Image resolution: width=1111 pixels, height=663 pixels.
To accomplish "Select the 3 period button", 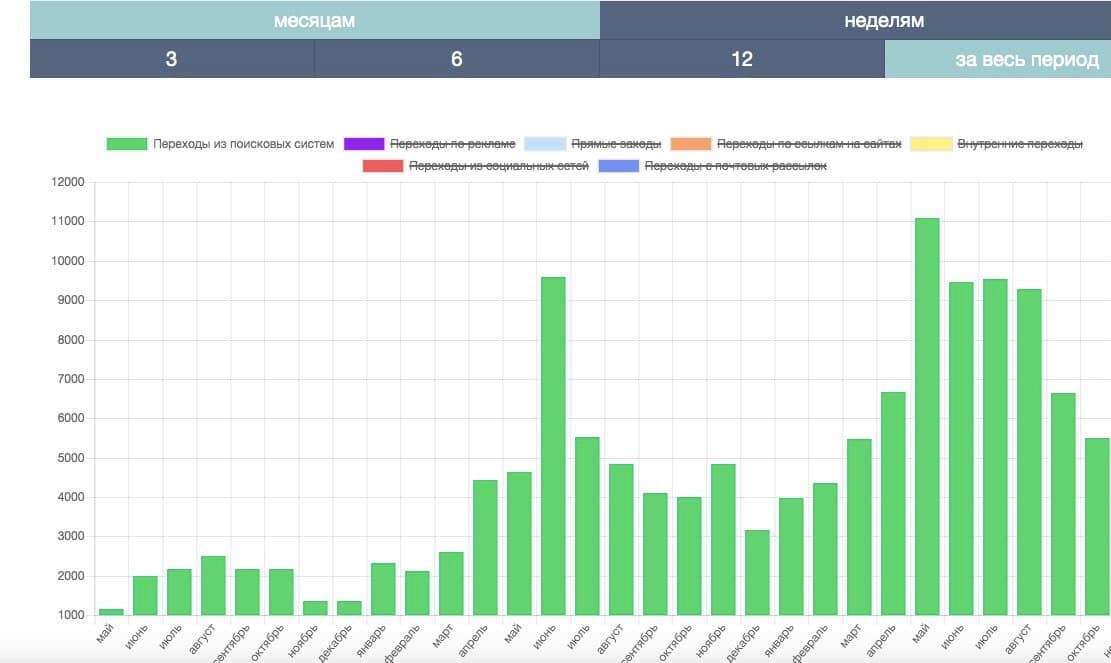I will click(x=171, y=59).
